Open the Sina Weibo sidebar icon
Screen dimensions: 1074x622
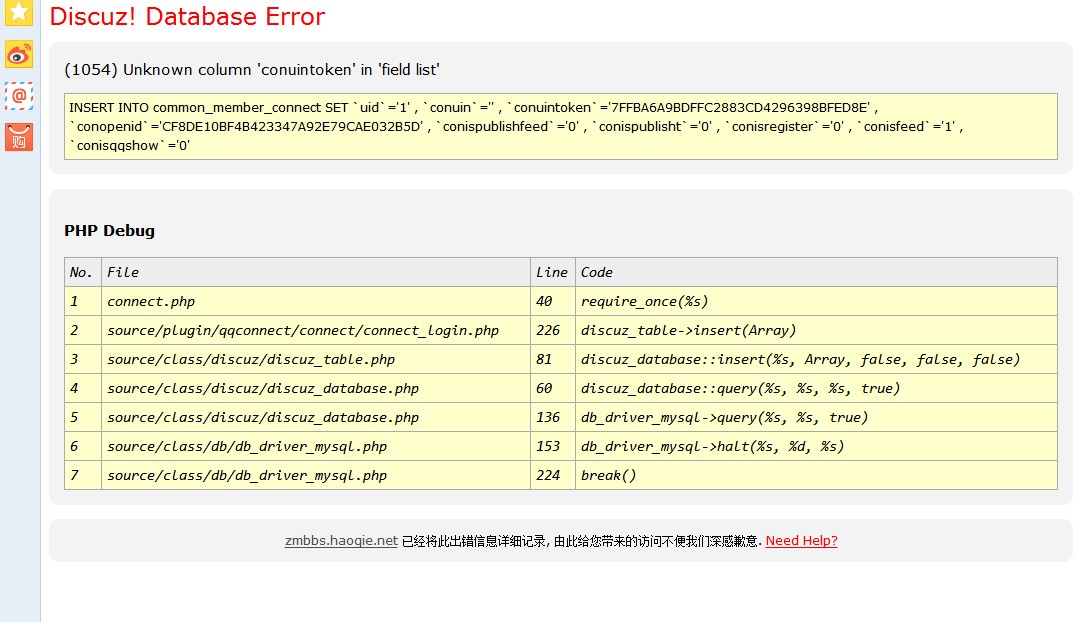point(19,54)
